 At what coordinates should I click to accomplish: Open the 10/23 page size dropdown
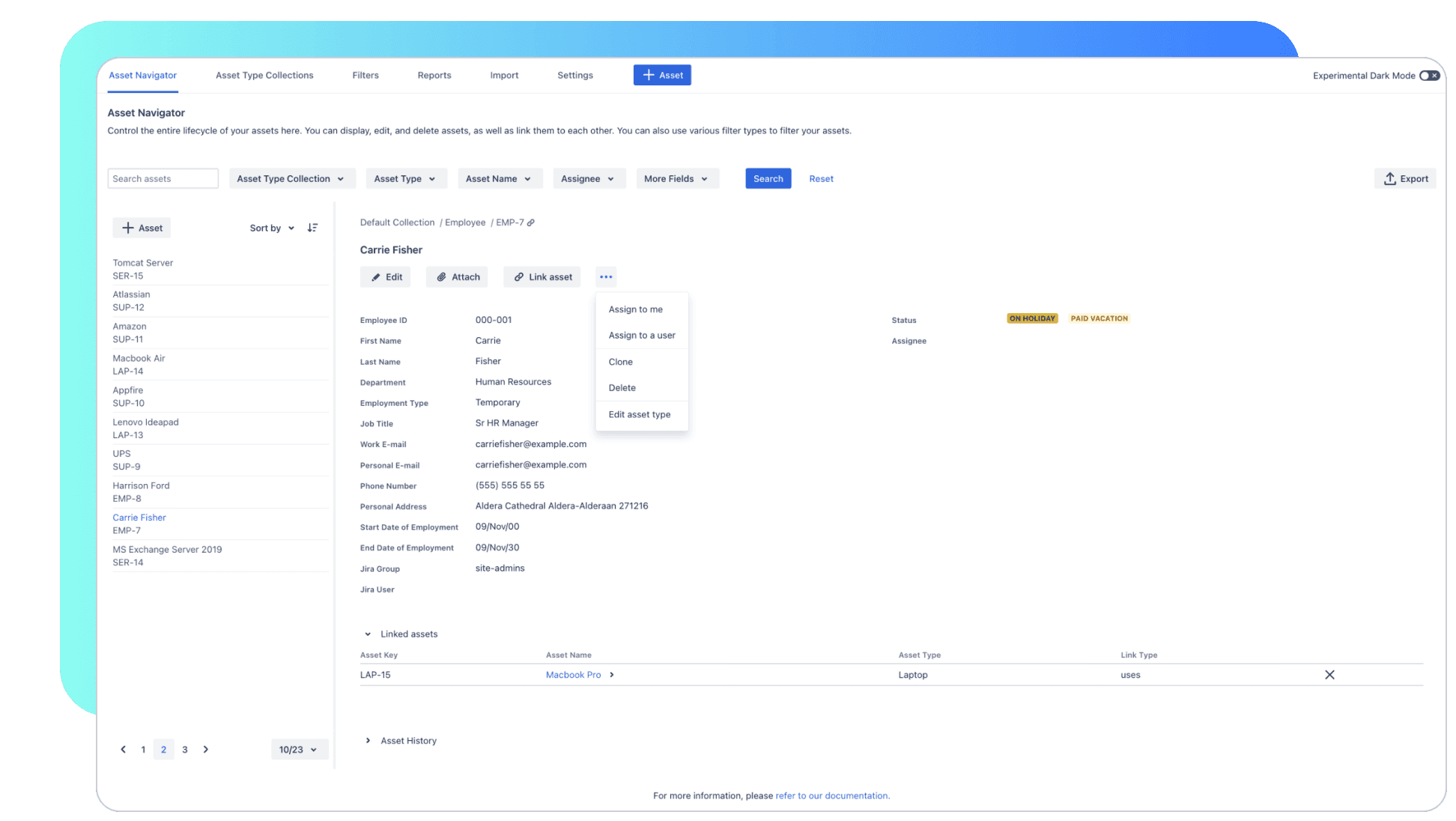pos(299,749)
